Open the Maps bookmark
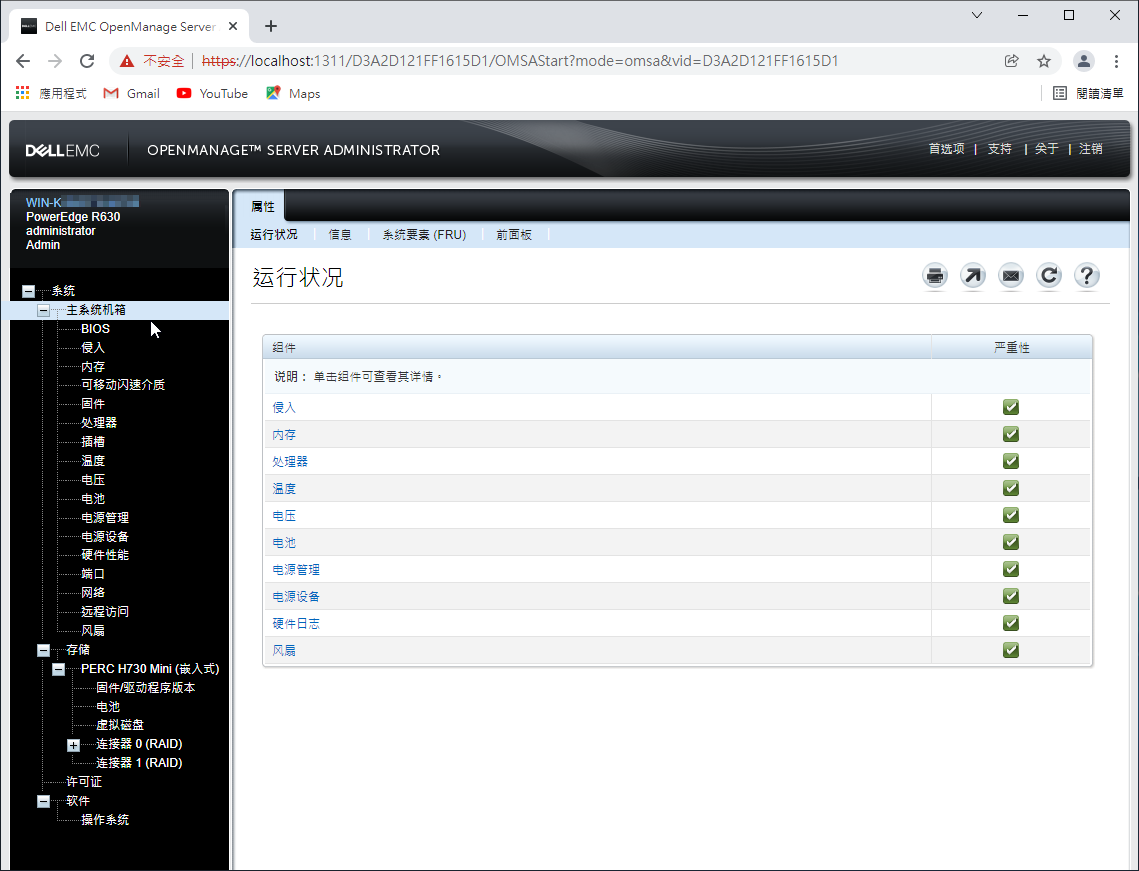The height and width of the screenshot is (871, 1139). tap(293, 94)
